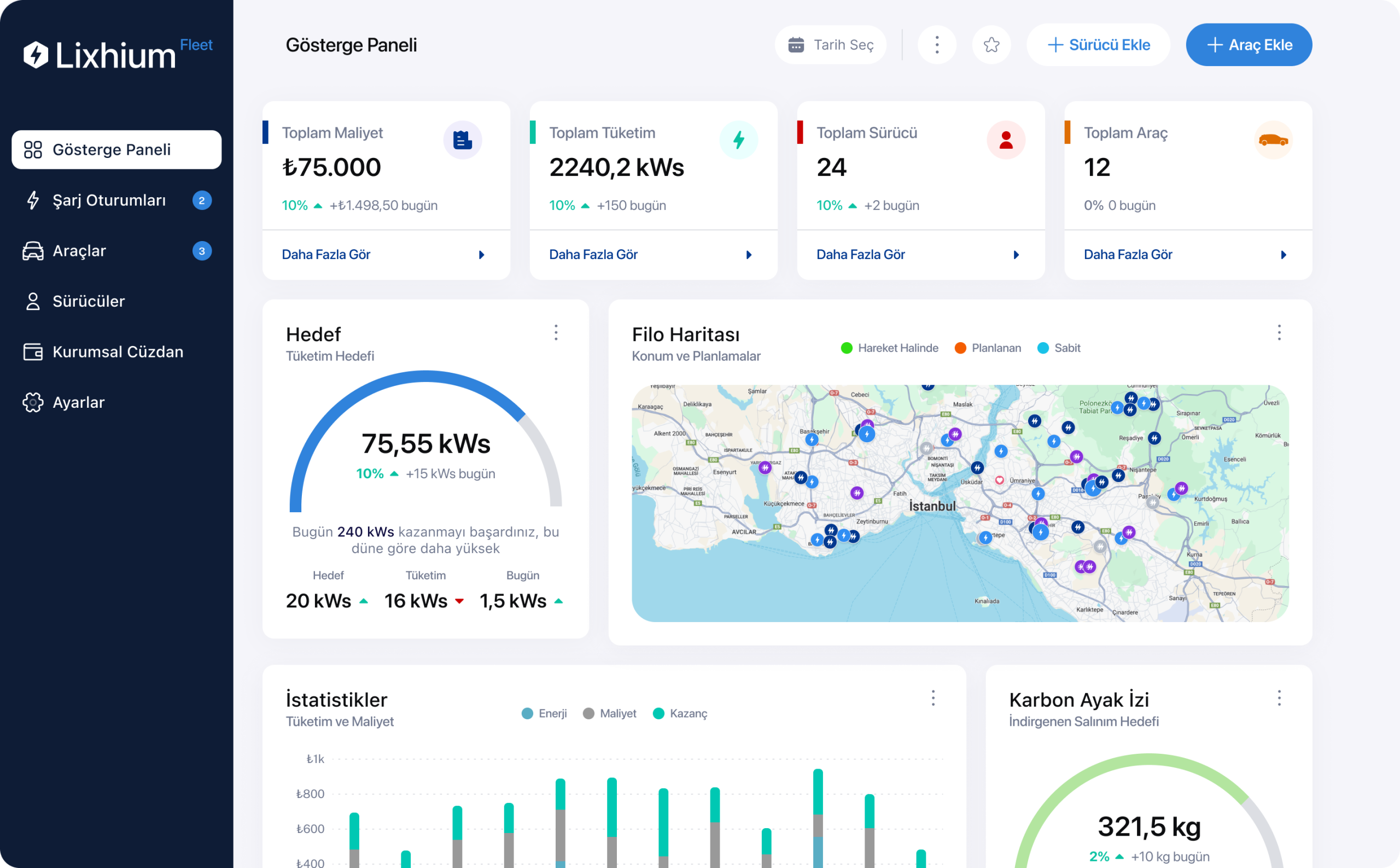
Task: Click the Araç Ekle button
Action: click(1249, 45)
